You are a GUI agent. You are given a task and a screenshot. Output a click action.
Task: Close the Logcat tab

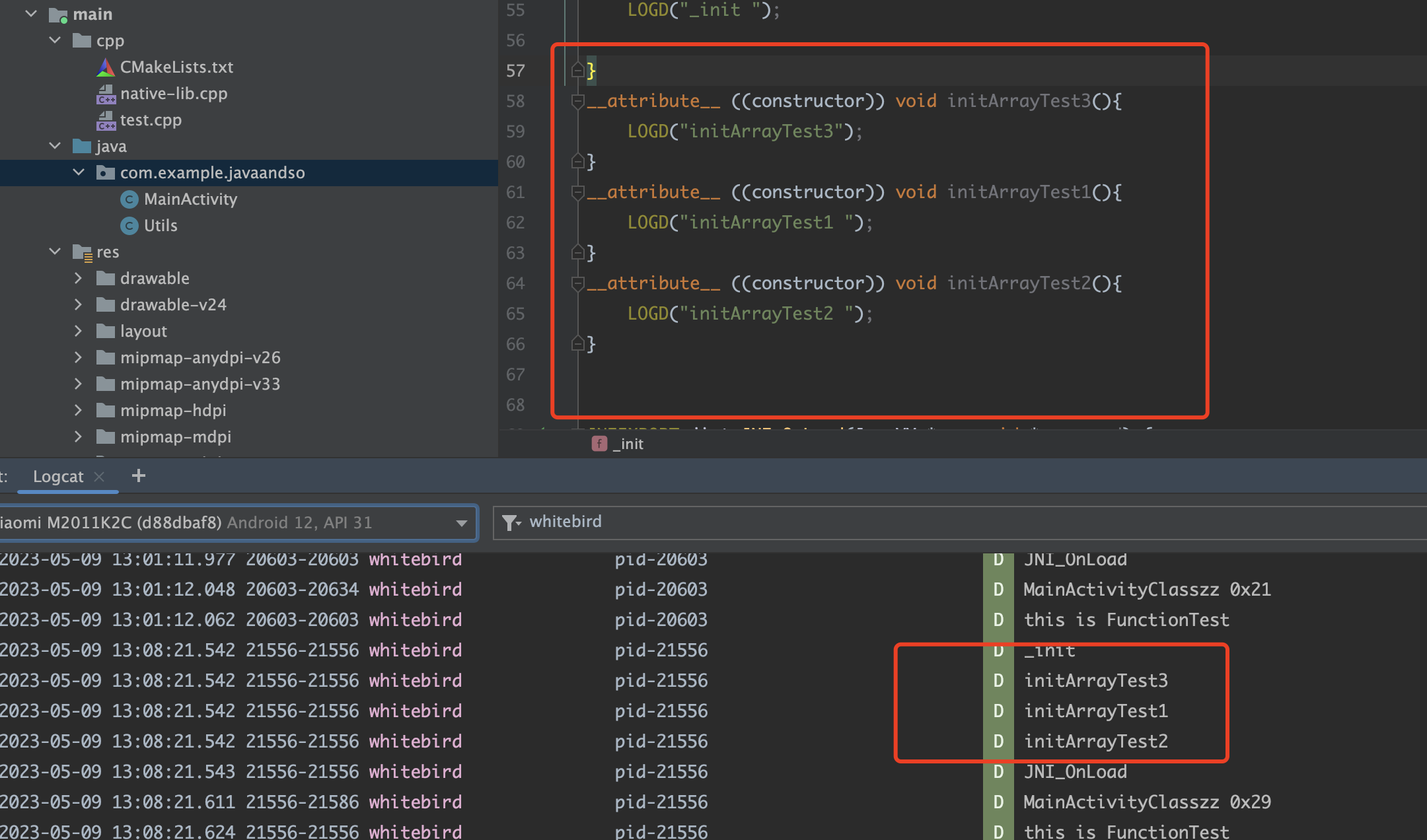click(x=100, y=477)
